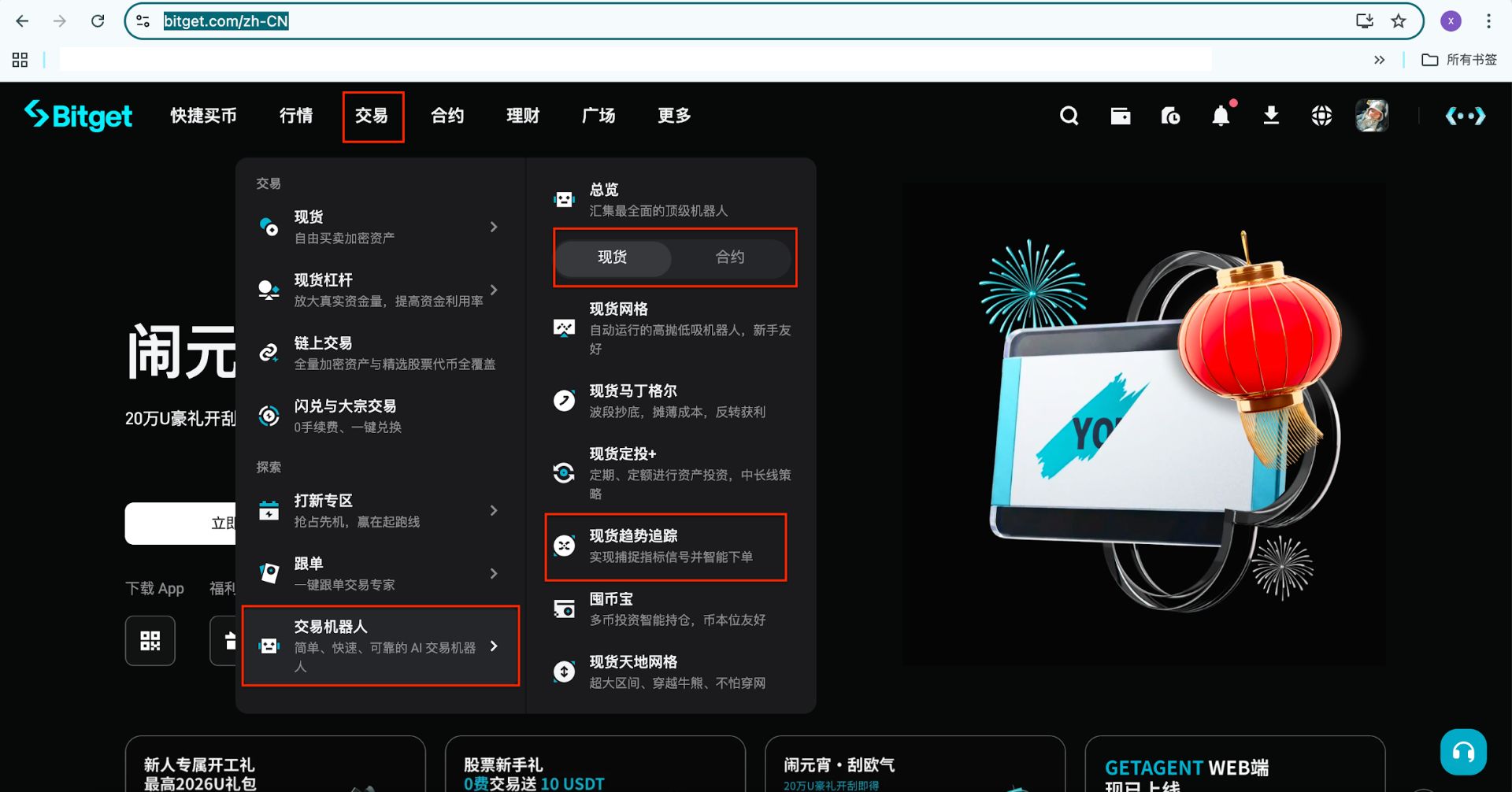The width and height of the screenshot is (1512, 792).
Task: Expand the 现货杠杆 submenu chevron
Action: (494, 290)
